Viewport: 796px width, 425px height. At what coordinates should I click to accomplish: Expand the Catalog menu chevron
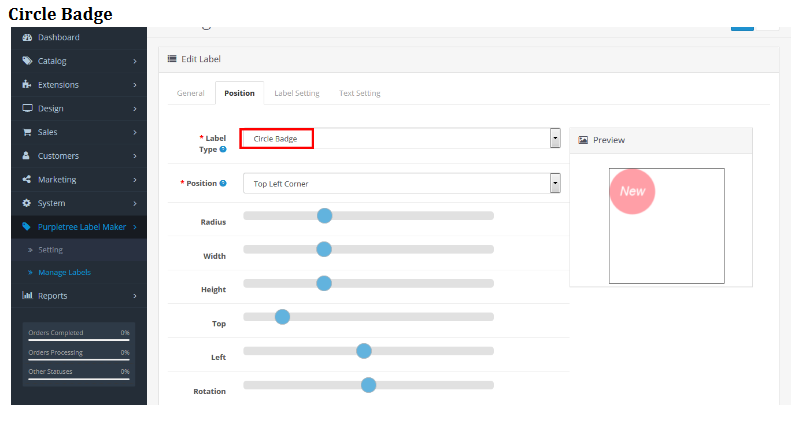click(135, 61)
